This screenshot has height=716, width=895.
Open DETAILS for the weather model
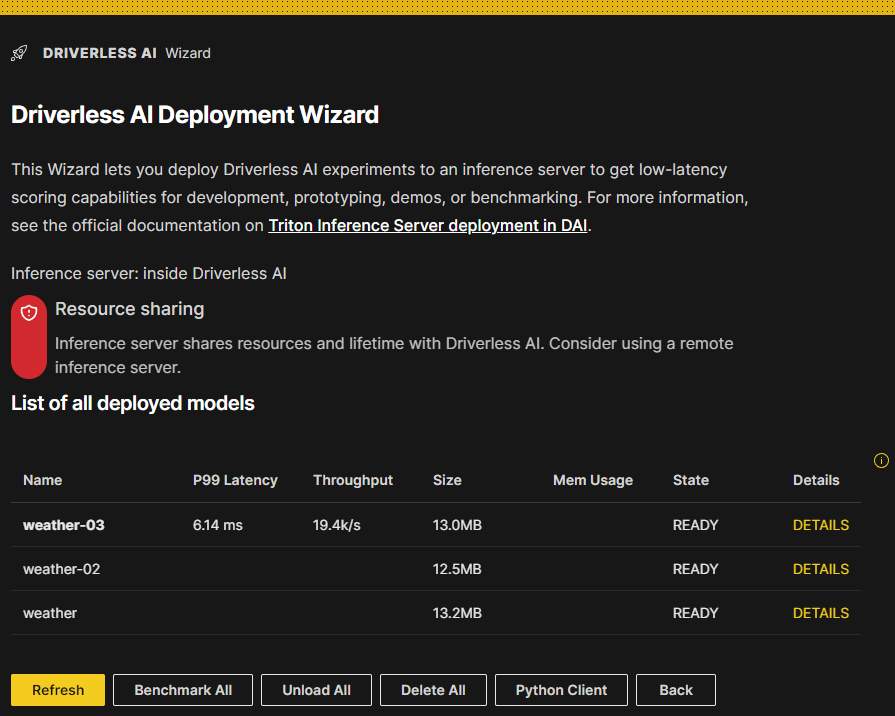point(820,612)
